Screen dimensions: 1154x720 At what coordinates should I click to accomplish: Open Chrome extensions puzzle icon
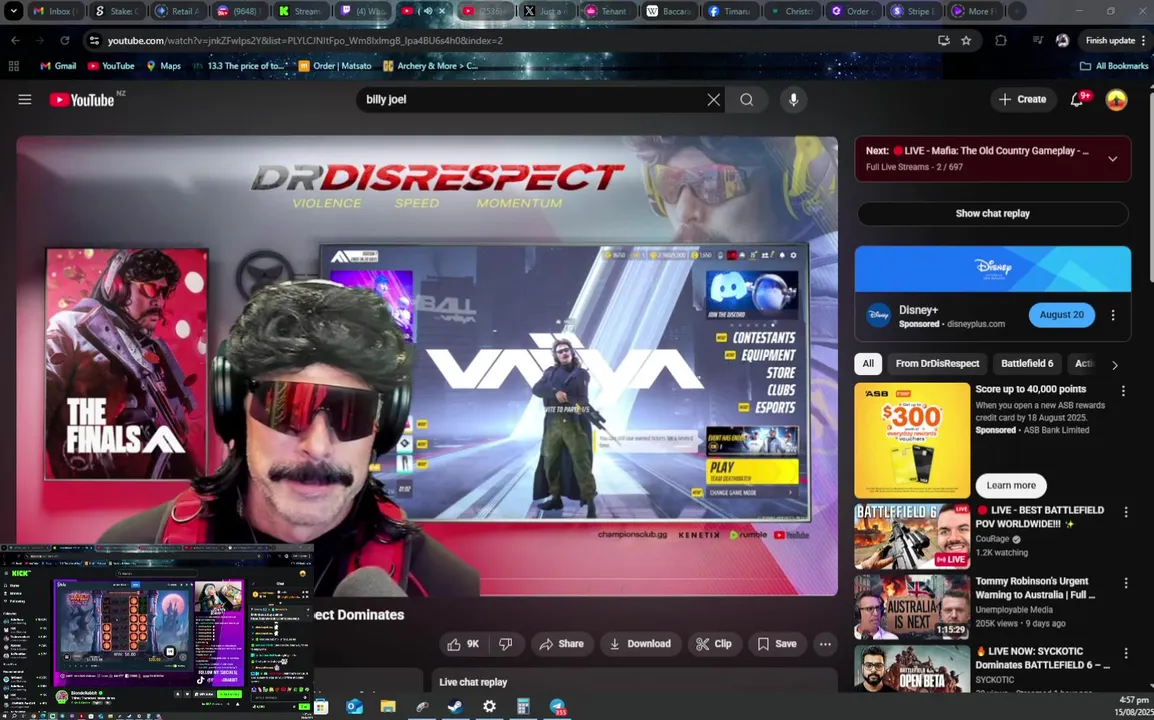(1001, 40)
